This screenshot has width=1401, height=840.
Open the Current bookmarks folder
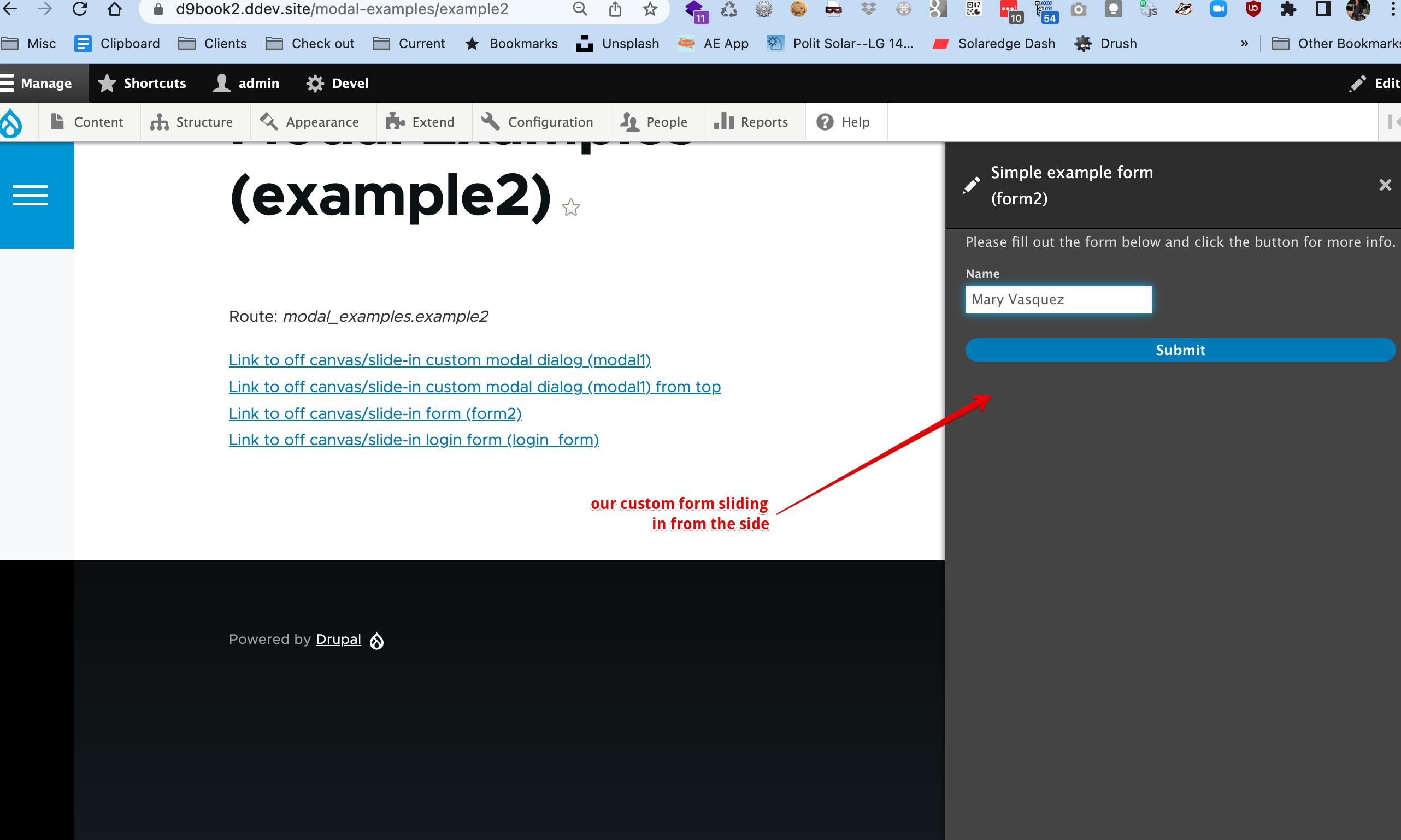(x=409, y=44)
